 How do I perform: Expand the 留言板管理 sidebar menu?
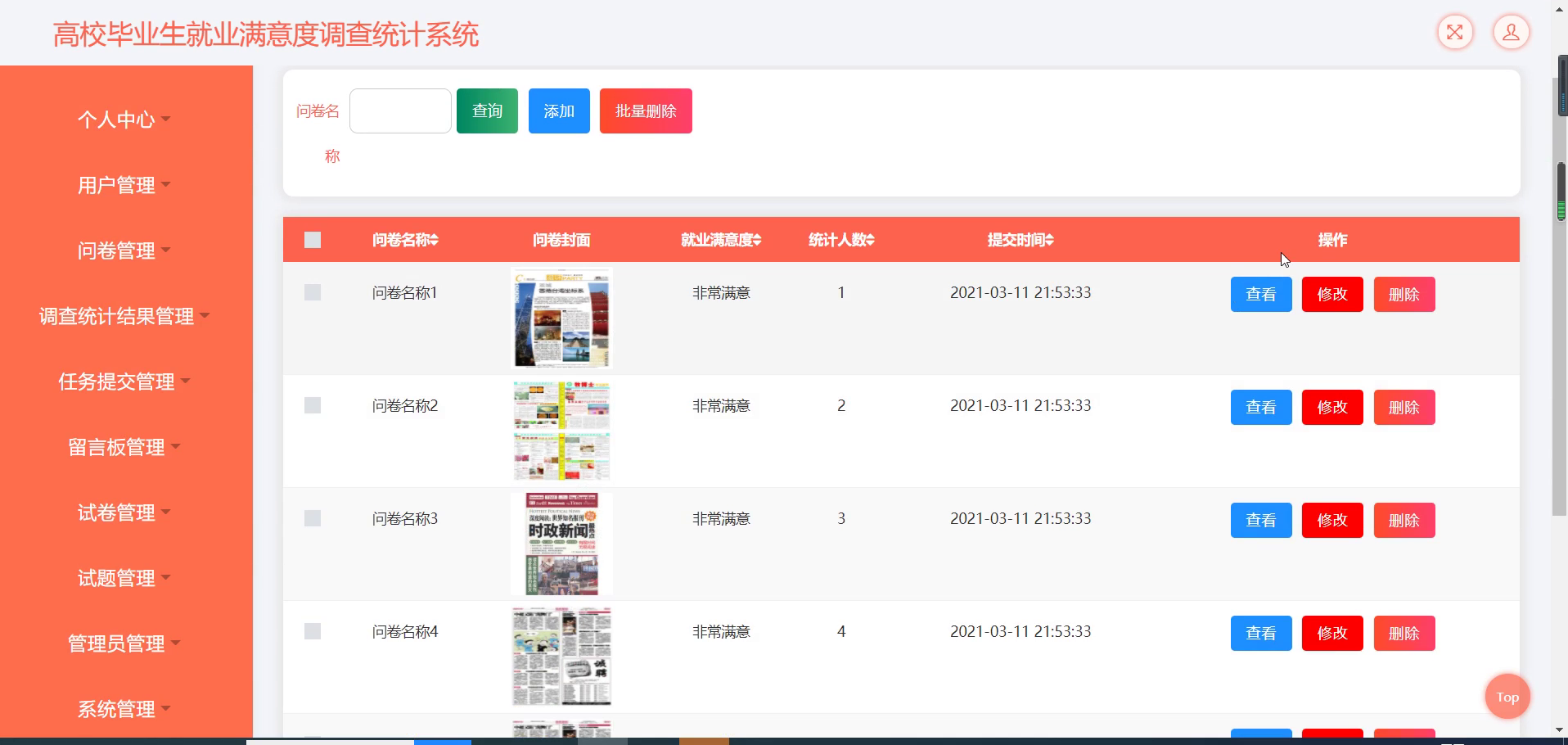[124, 447]
